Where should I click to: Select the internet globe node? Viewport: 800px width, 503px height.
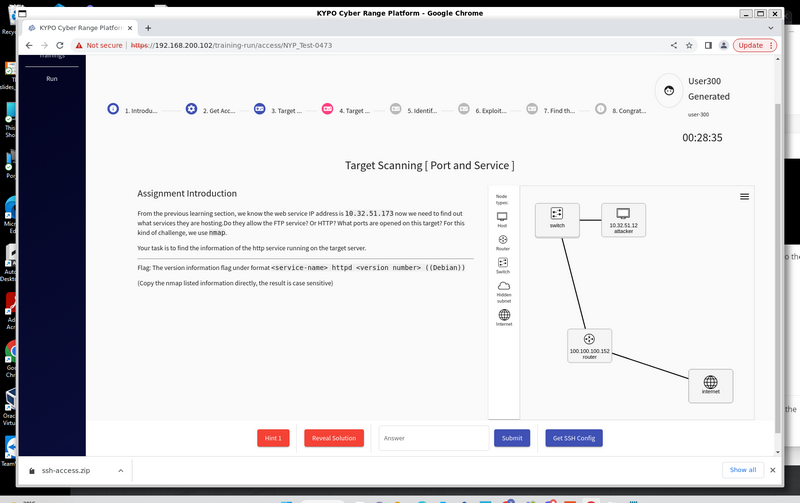pyautogui.click(x=711, y=386)
